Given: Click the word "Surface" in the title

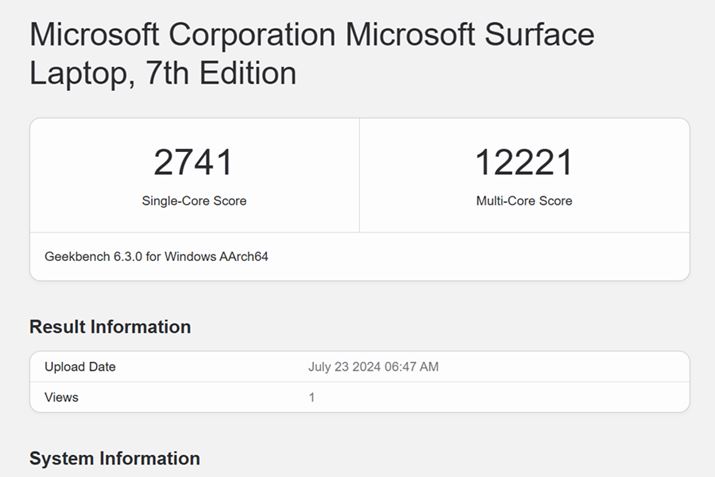Looking at the screenshot, I should click(540, 35).
